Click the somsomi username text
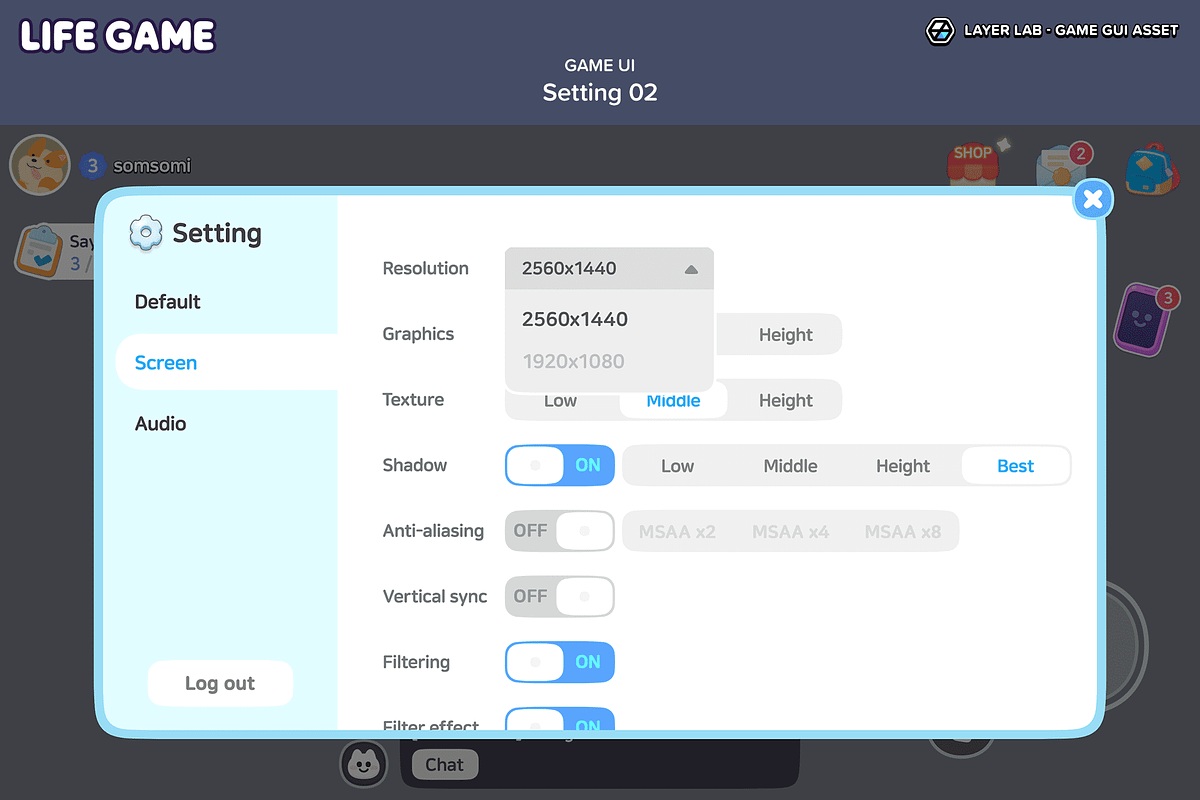 (152, 166)
